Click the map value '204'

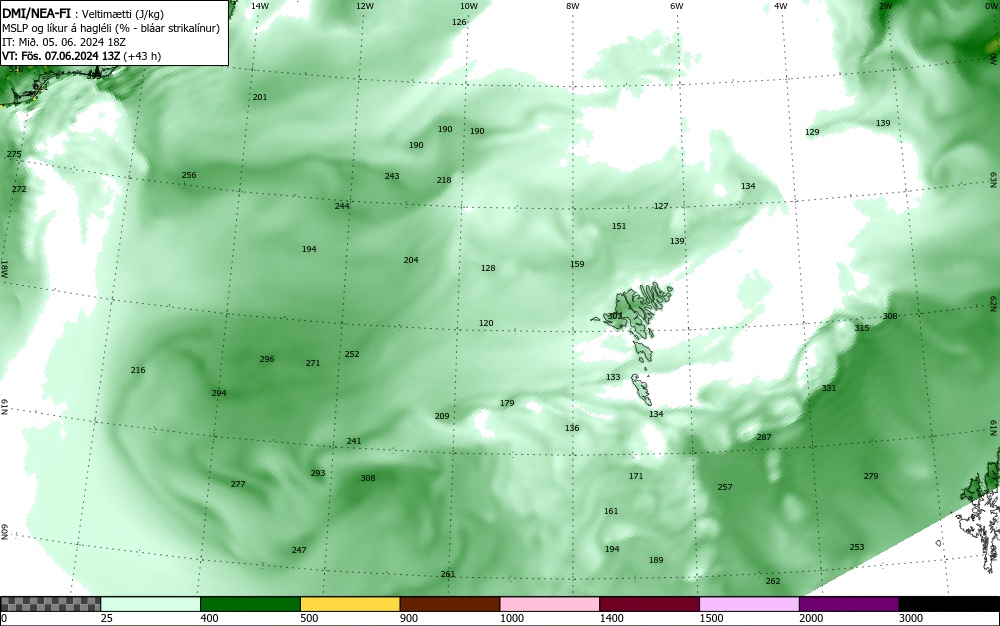411,260
